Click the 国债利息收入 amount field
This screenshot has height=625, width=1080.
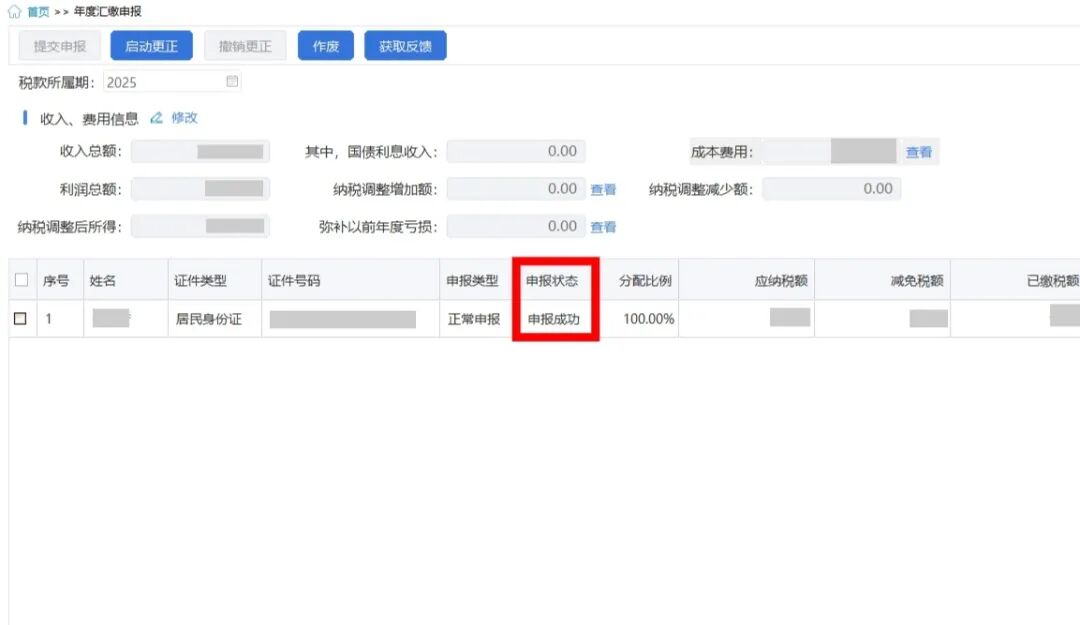516,152
